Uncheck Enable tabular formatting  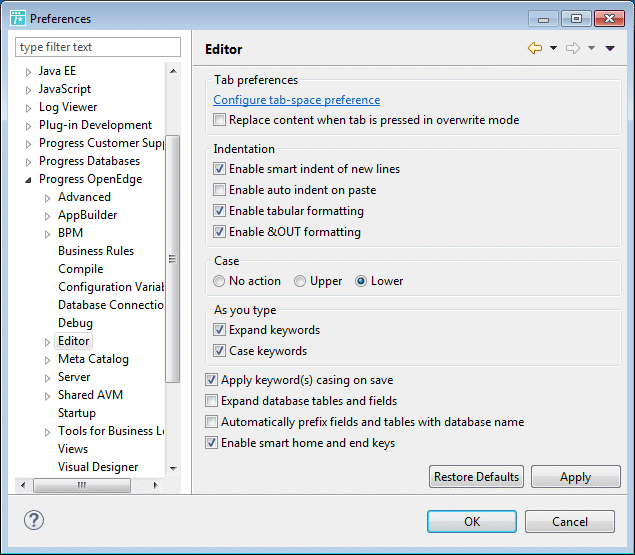219,211
